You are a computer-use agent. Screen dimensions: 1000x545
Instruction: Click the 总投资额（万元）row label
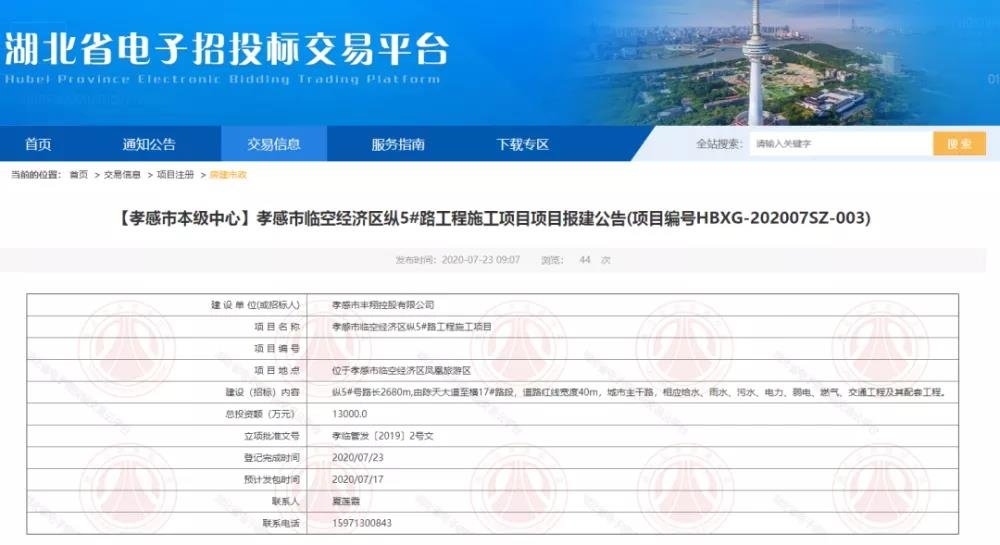tap(262, 414)
